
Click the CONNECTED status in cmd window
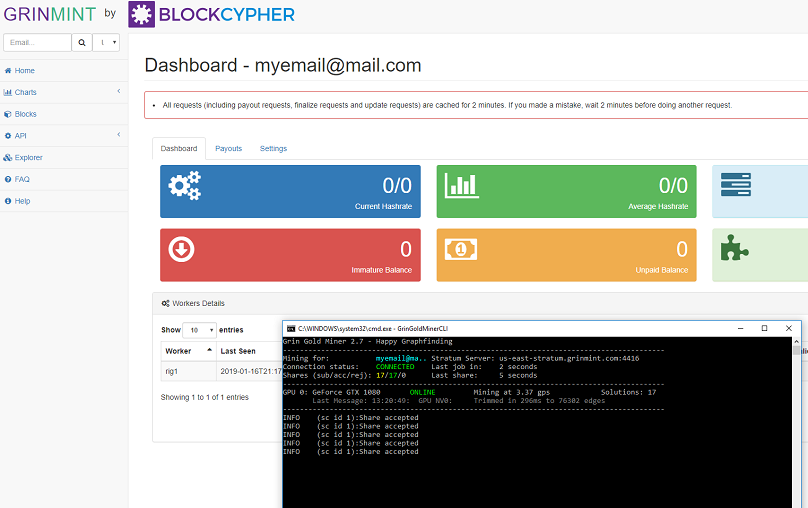[395, 367]
